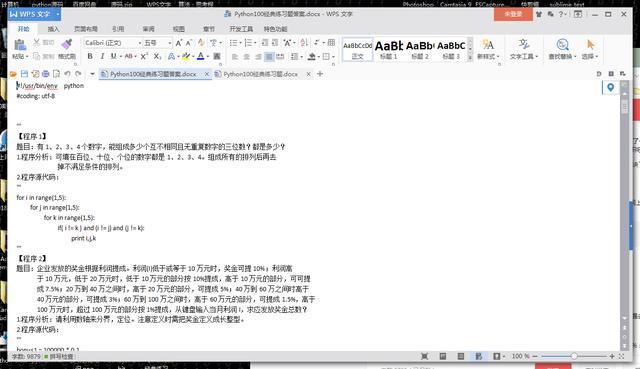Switch to the 开始 ribbon tab
This screenshot has width=640, height=369.
[24, 29]
